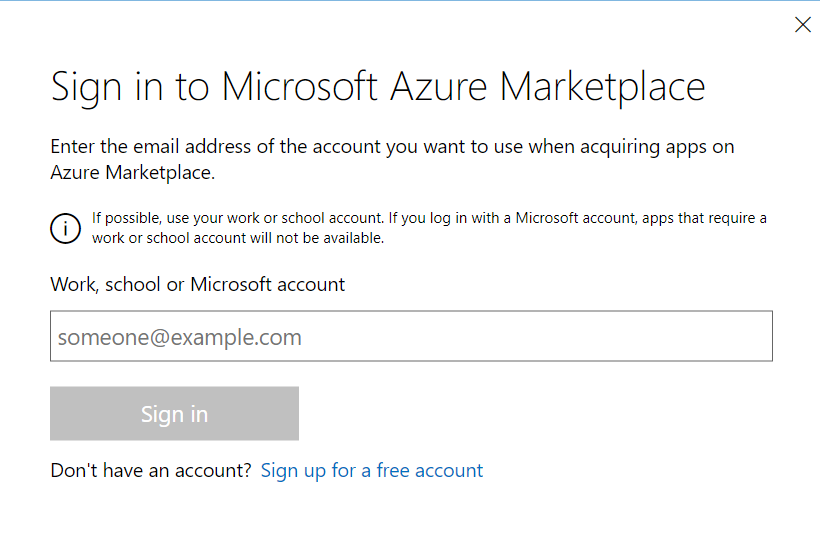Screen dimensions: 820x553
Task: Click the Enter the email address instruction paragraph
Action: (392, 159)
